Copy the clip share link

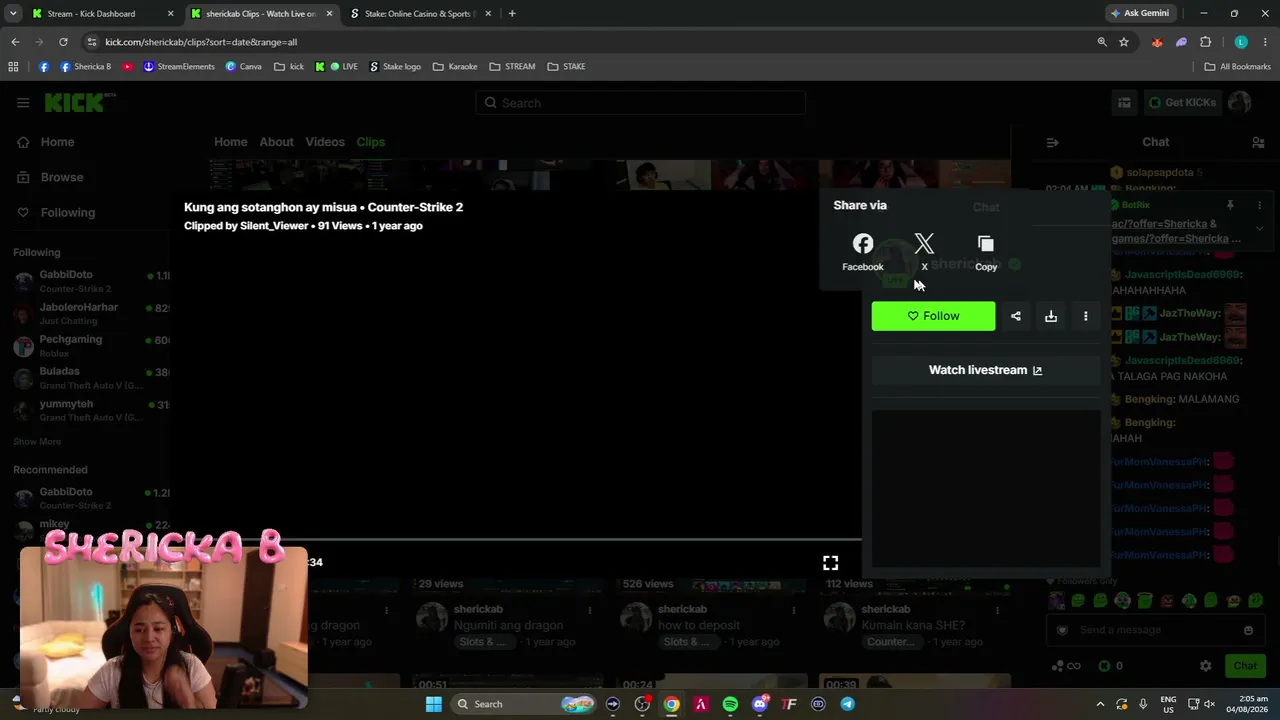point(986,252)
